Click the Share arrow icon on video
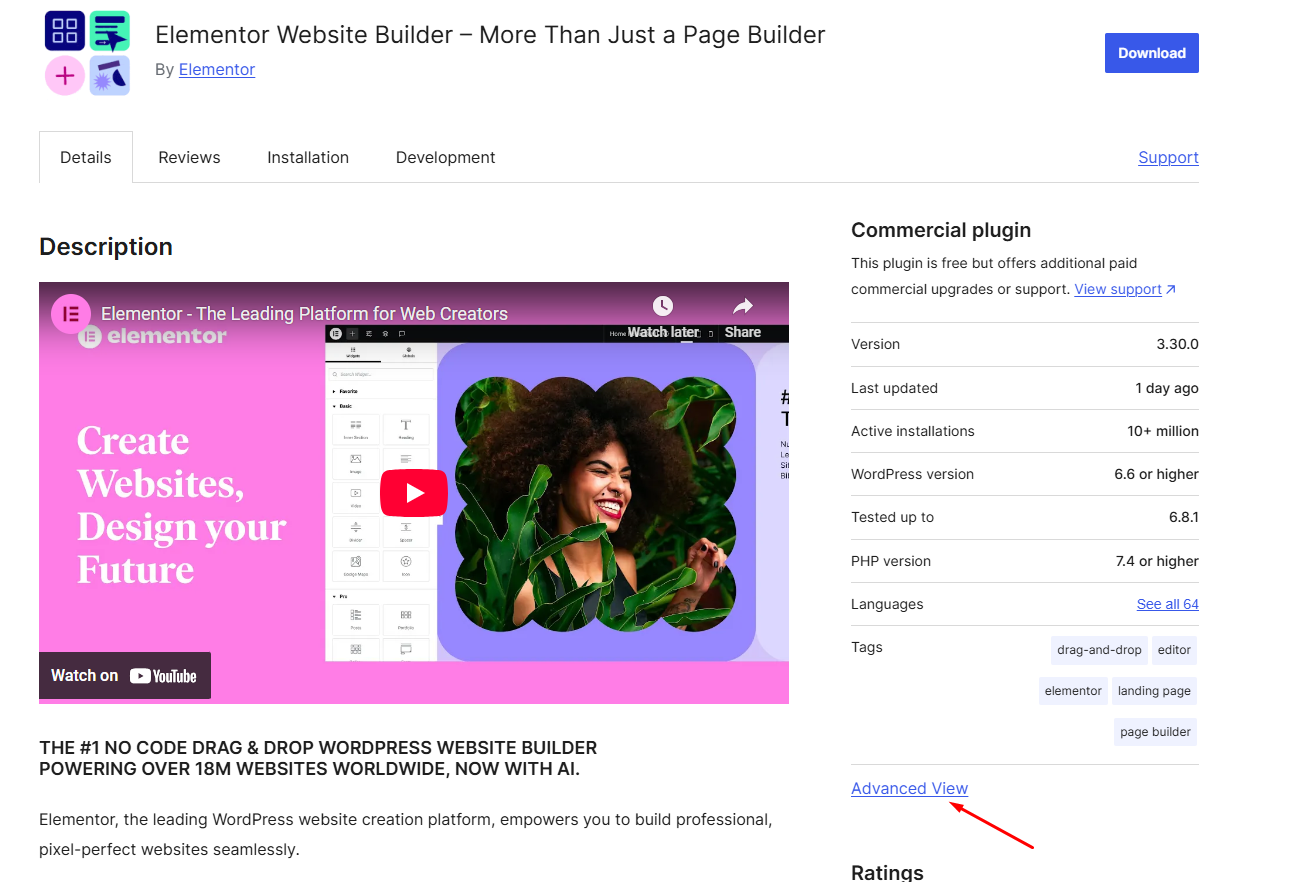The image size is (1298, 882). coord(743,306)
